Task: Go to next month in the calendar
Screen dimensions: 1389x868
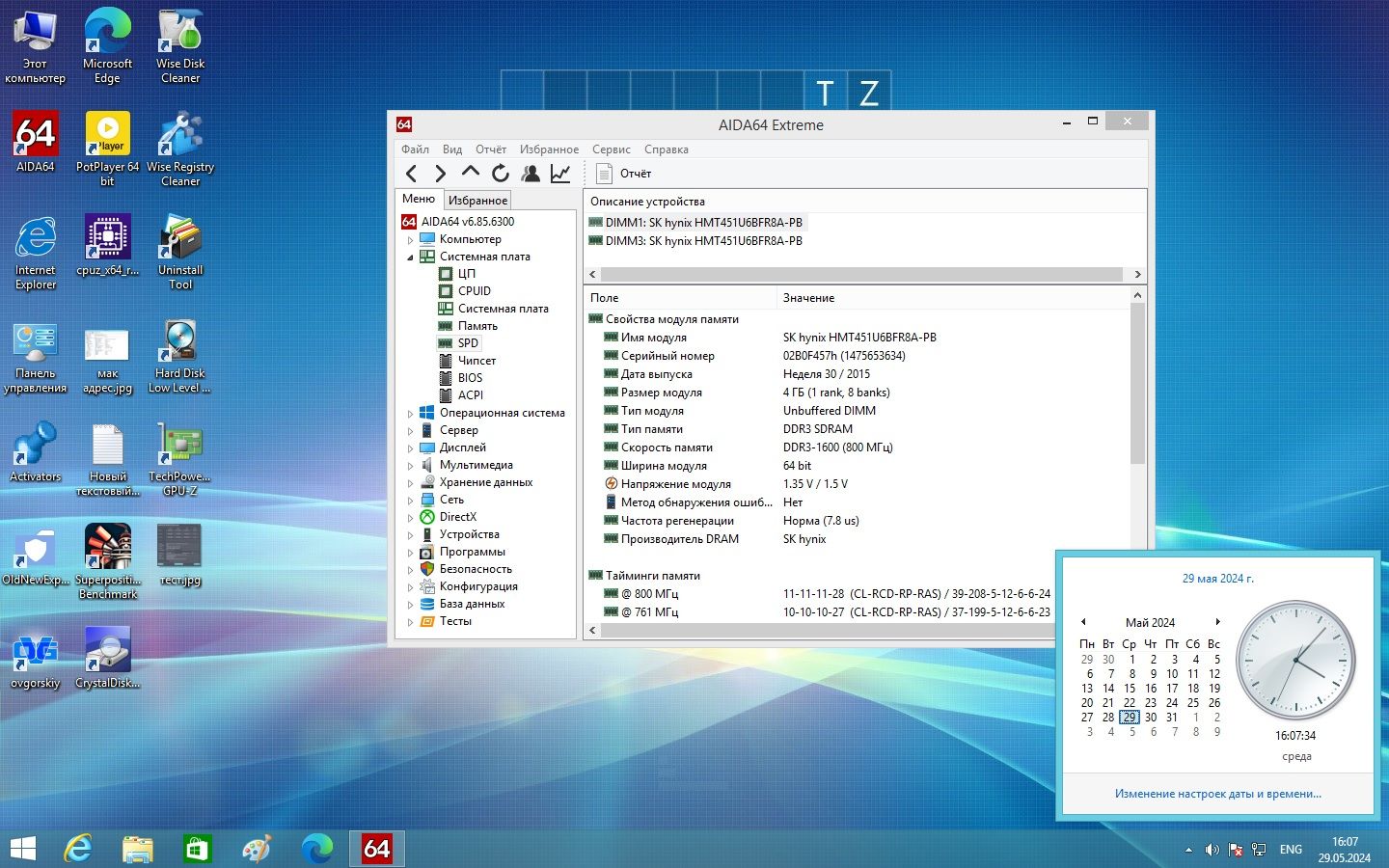Action: pyautogui.click(x=1218, y=622)
